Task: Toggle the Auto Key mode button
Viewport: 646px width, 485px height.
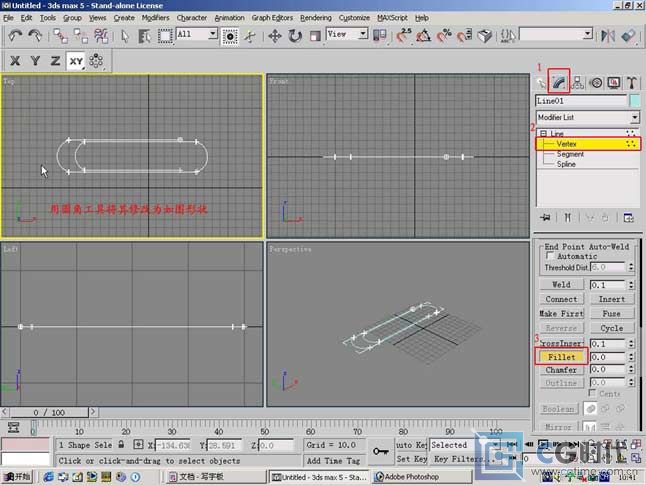Action: point(411,445)
